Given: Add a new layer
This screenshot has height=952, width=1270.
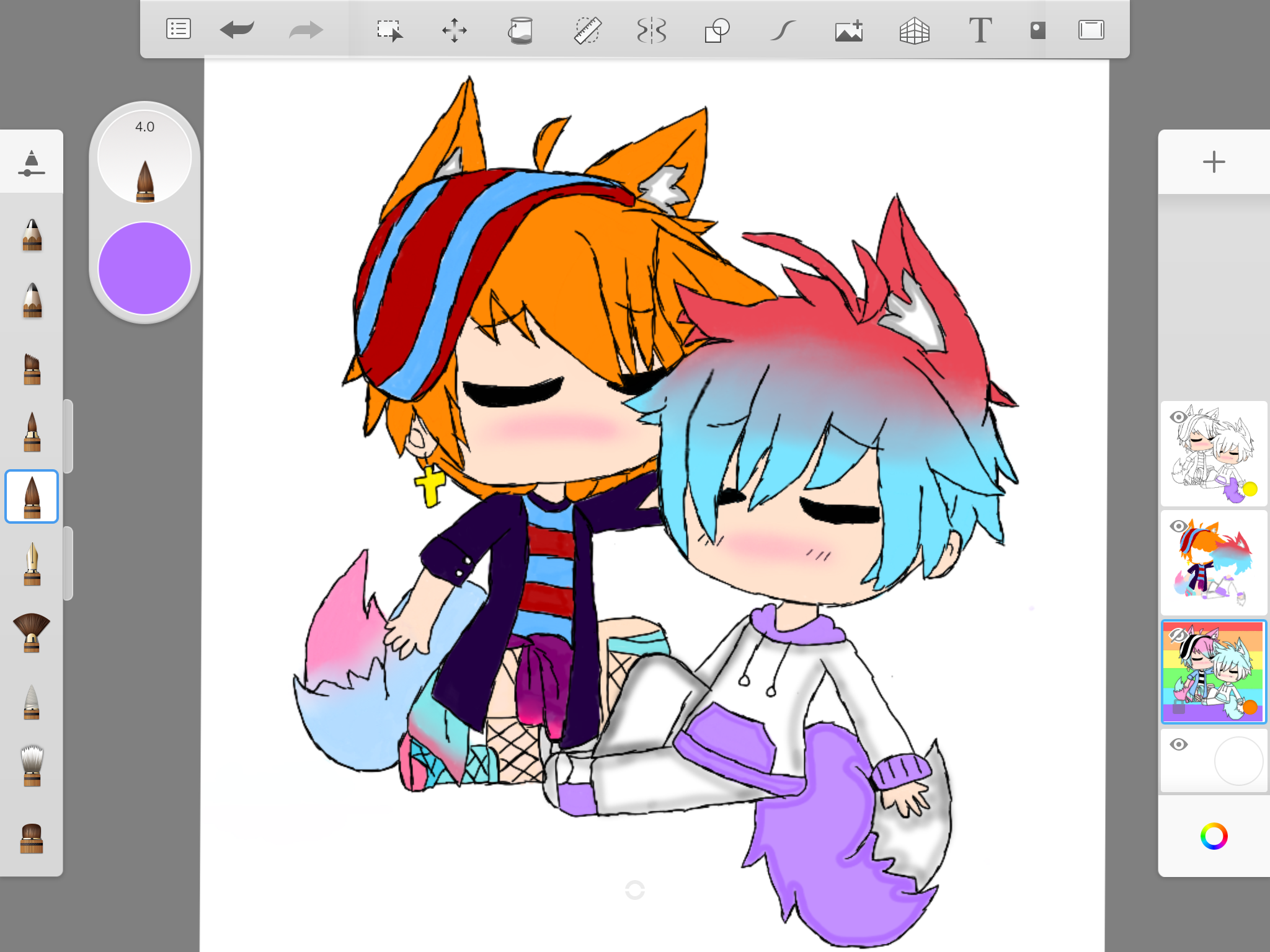Looking at the screenshot, I should click(1214, 162).
